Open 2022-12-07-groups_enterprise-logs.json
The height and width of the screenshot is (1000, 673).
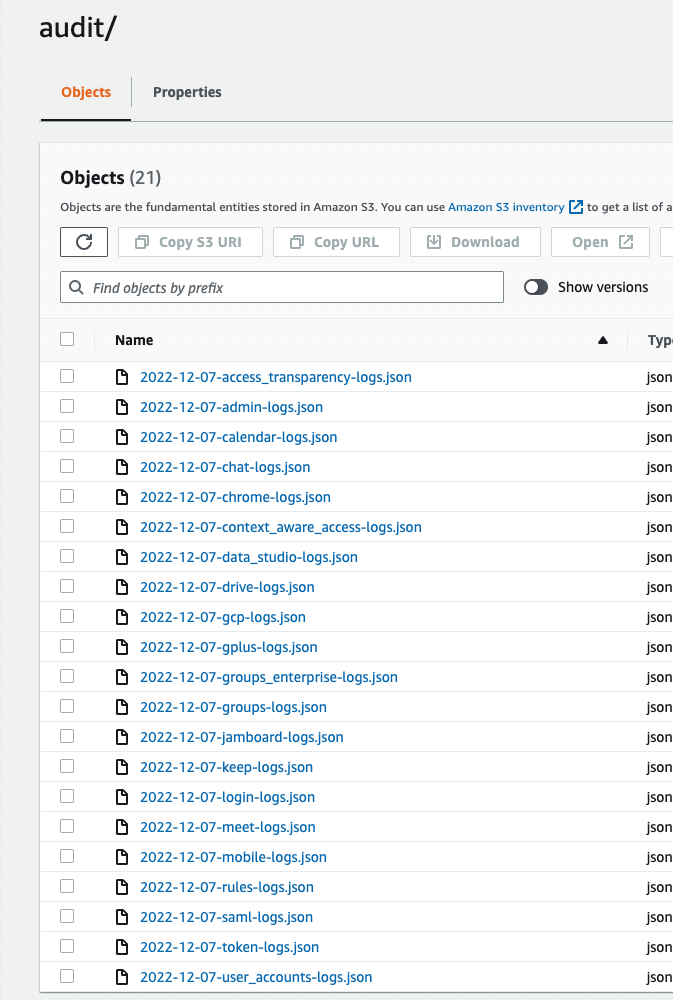click(x=269, y=677)
